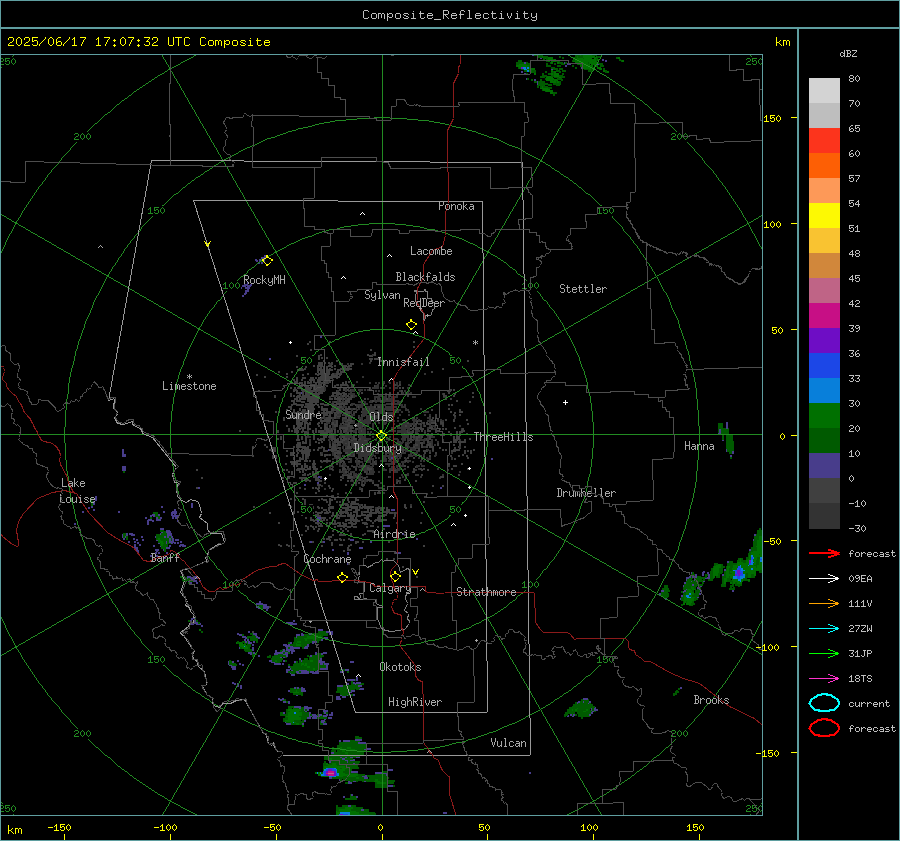Click the red forecast arrow in the legend

click(824, 553)
